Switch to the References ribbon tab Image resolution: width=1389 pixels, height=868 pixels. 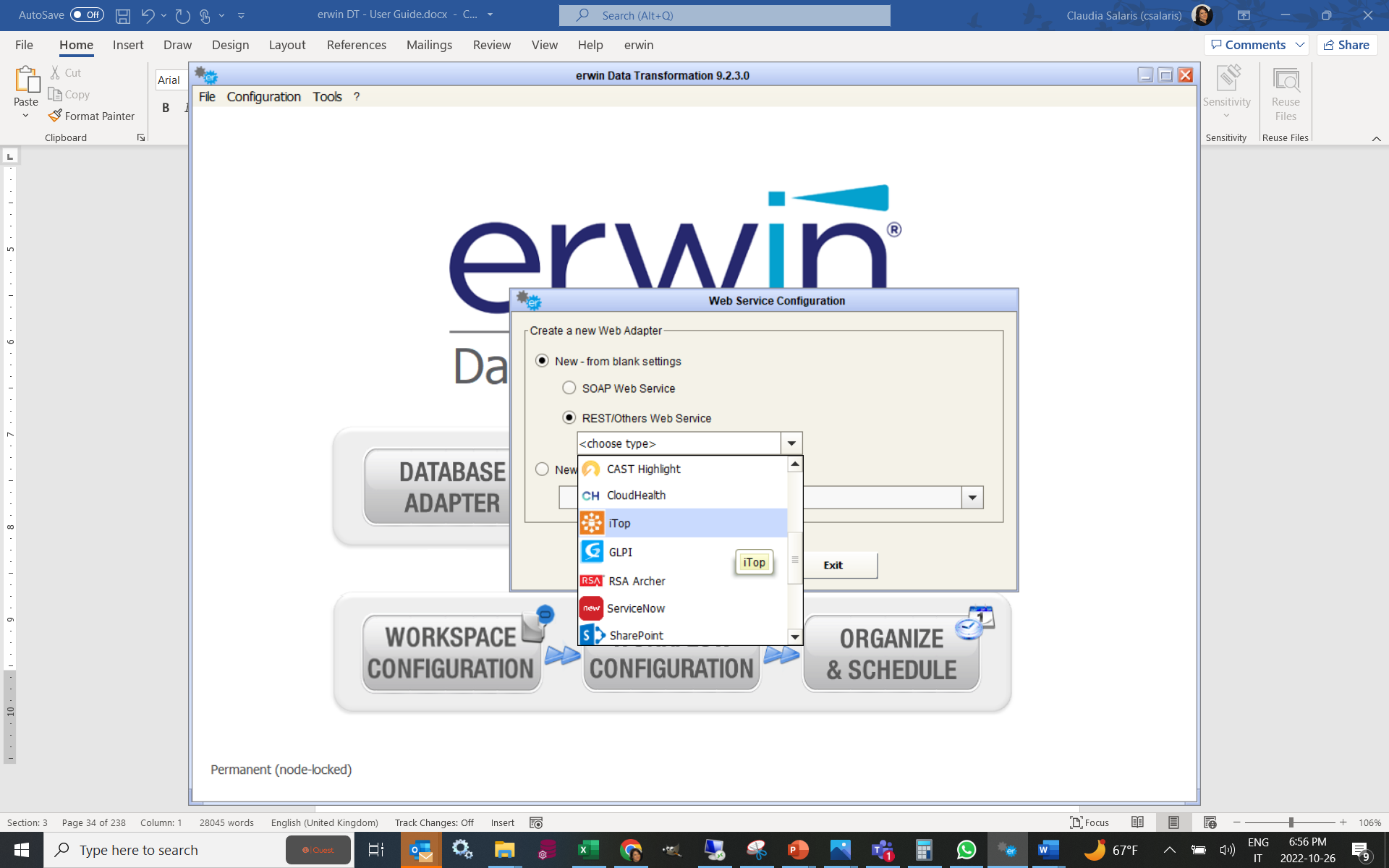point(356,45)
